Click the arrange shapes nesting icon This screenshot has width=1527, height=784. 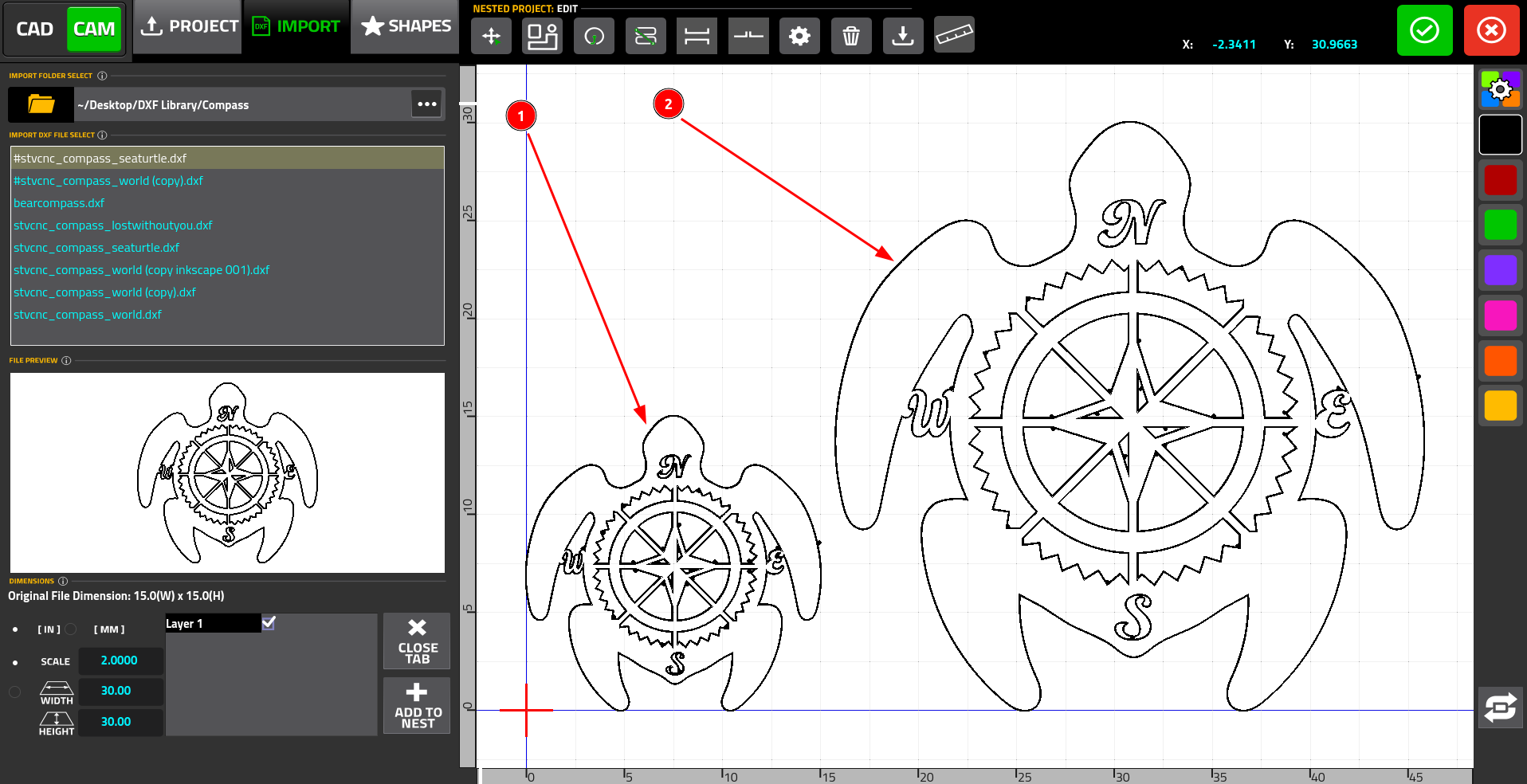(x=542, y=36)
